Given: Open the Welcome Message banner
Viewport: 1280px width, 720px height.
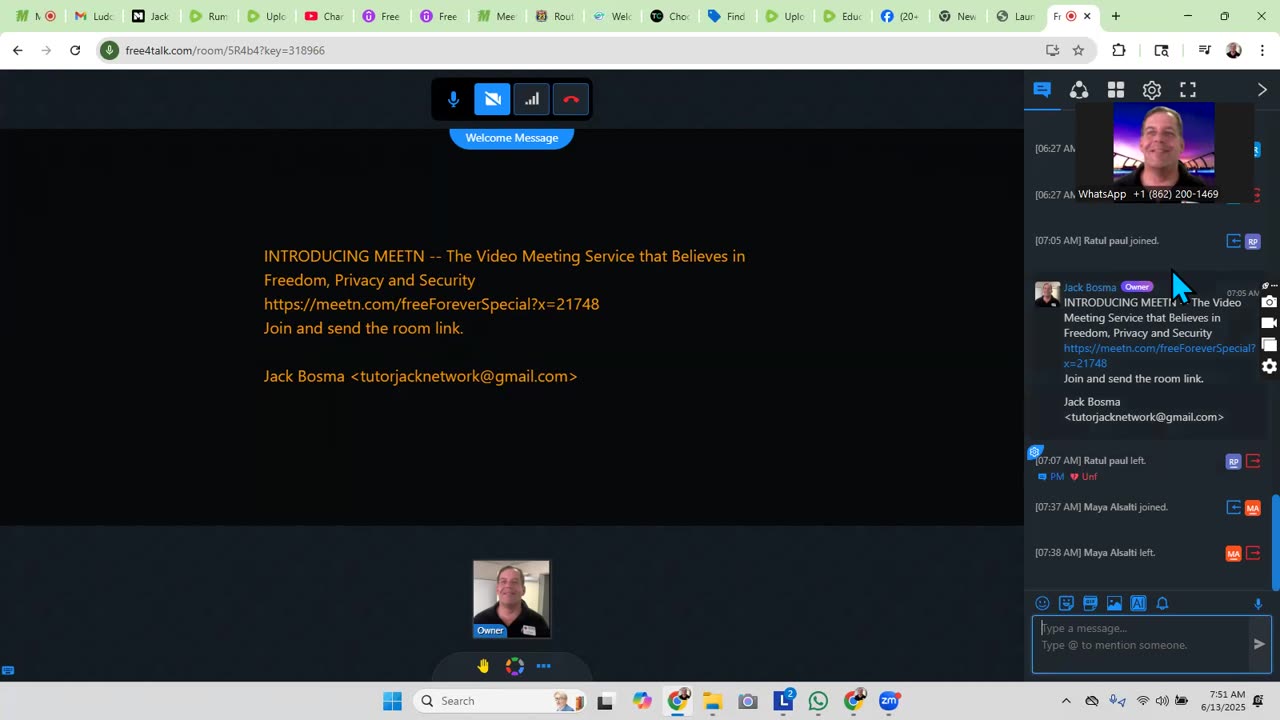Looking at the screenshot, I should click(512, 138).
